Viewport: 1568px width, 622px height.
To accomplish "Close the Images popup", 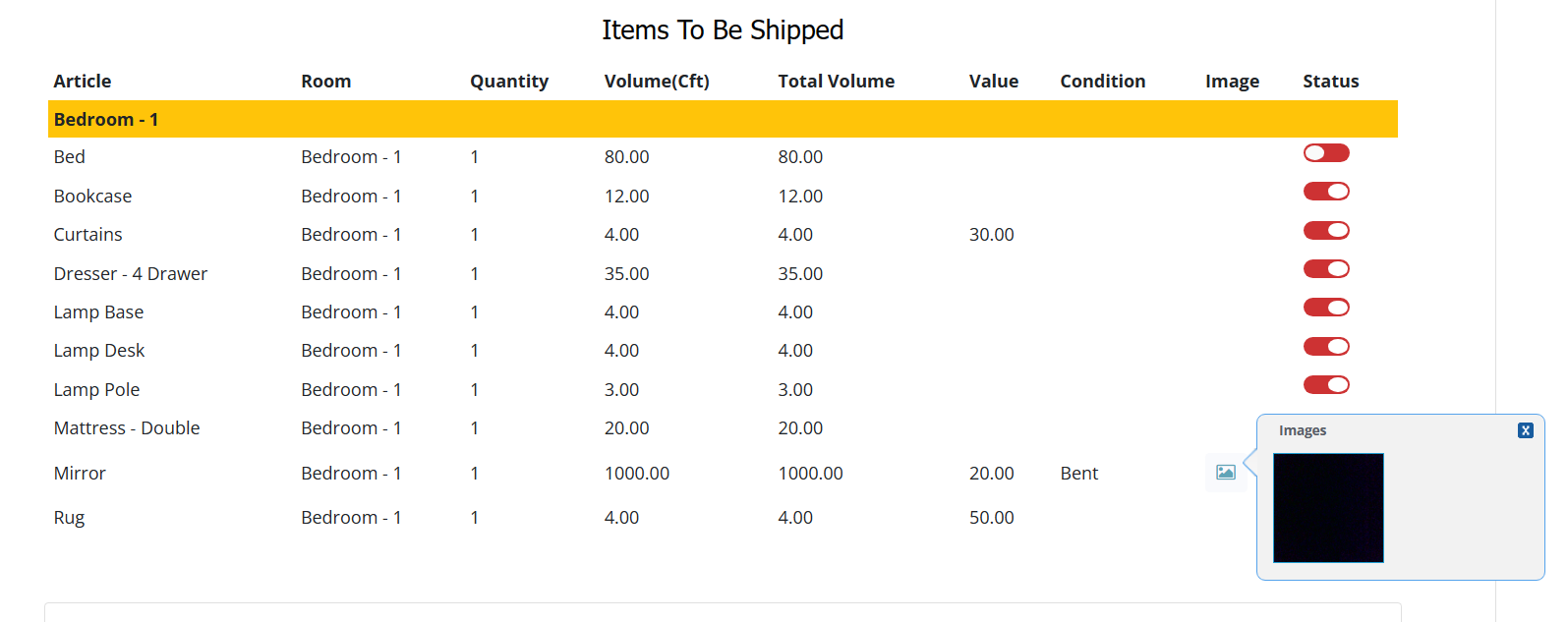I will tap(1525, 430).
